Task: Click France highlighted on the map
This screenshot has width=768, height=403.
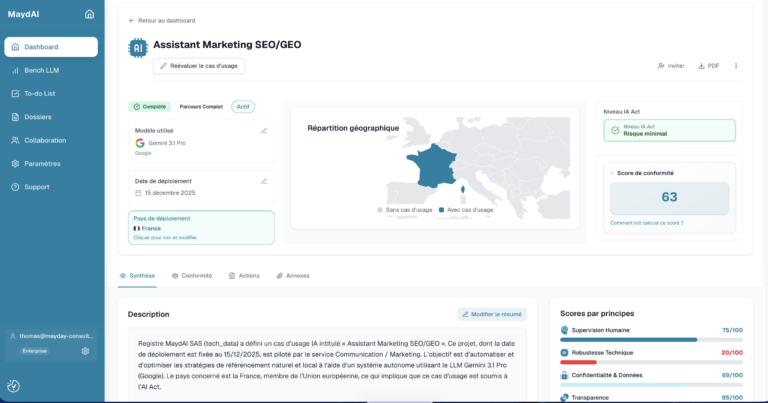Action: pyautogui.click(x=431, y=166)
